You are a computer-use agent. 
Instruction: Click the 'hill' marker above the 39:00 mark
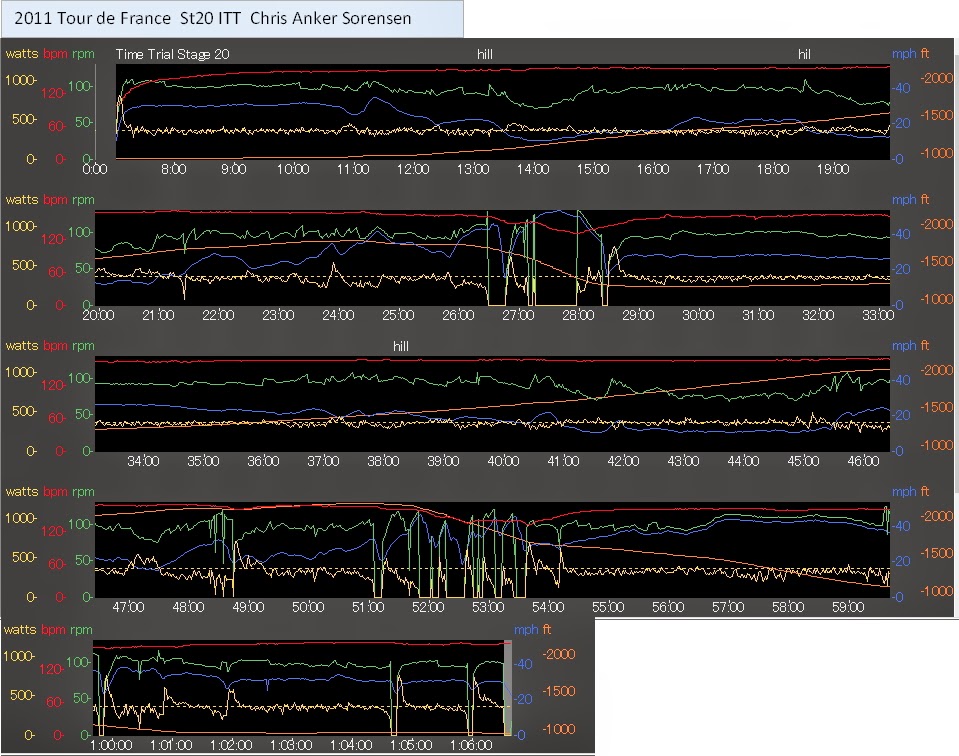pyautogui.click(x=401, y=346)
